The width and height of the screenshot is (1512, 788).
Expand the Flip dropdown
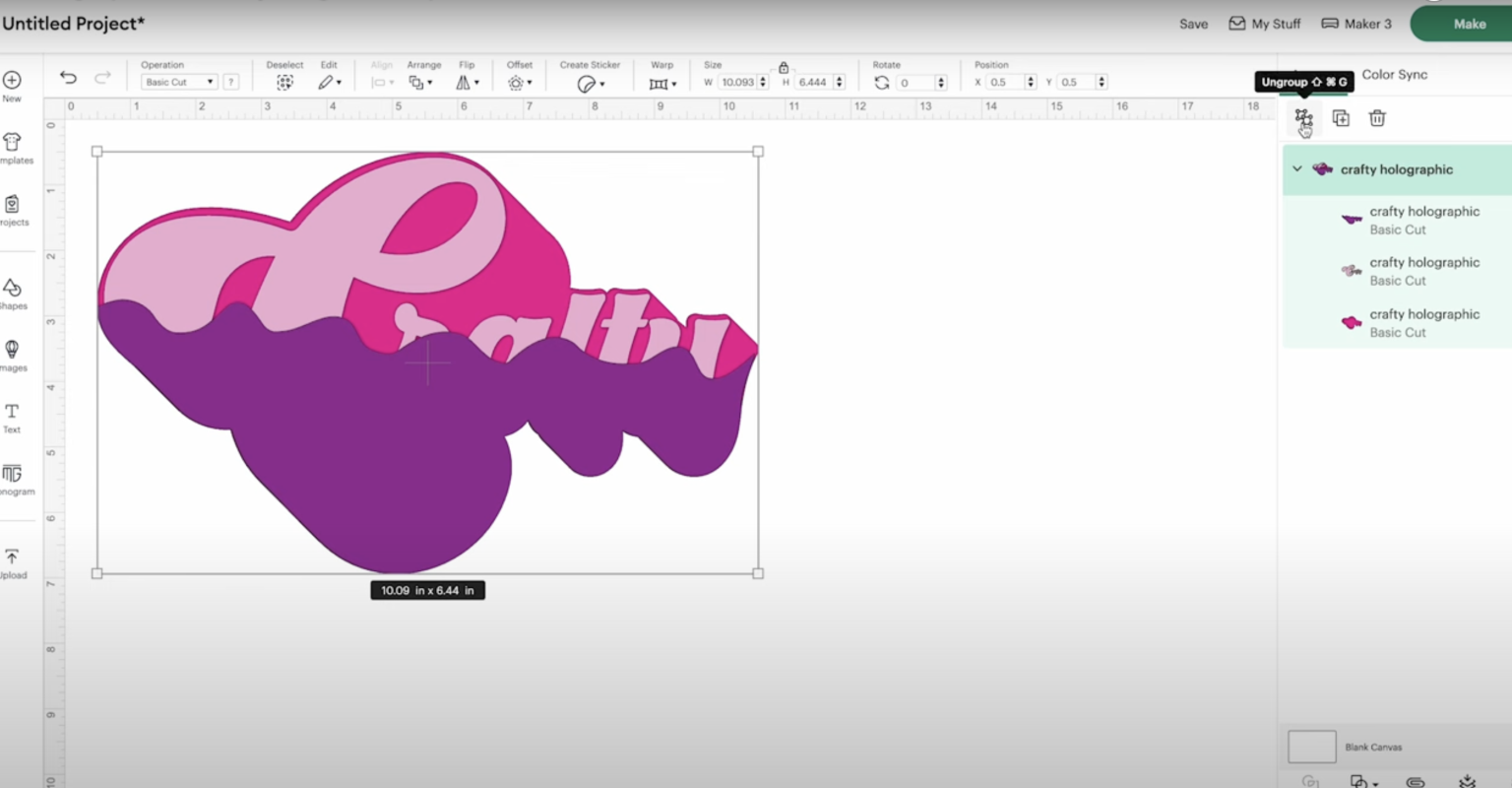pyautogui.click(x=468, y=83)
